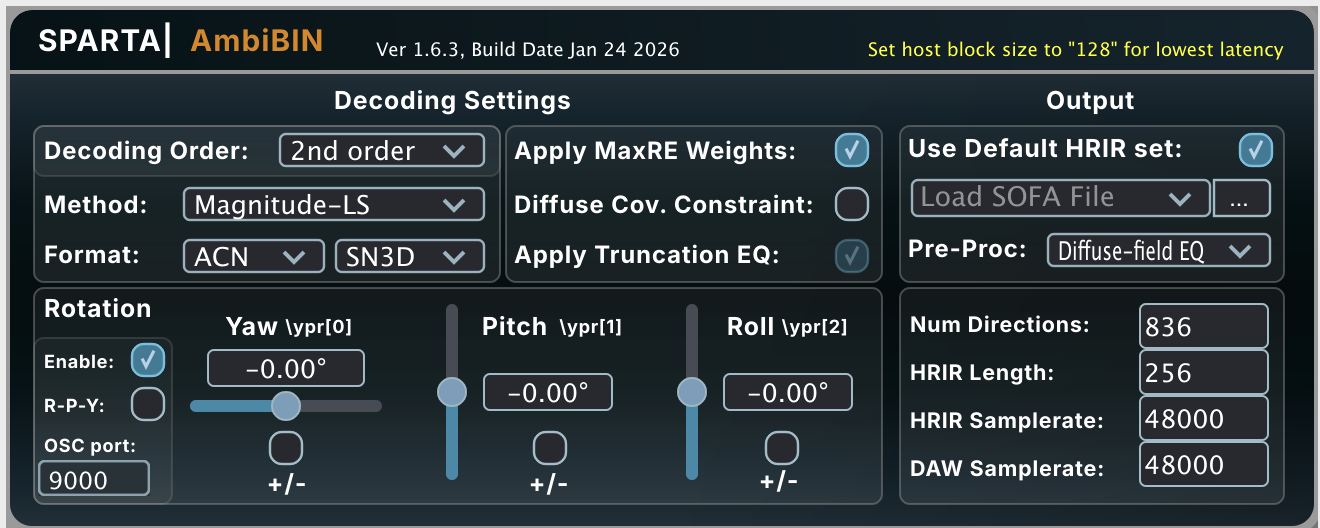Enable the Diffuse Cov. Constraint checkbox
Viewport: 1320px width, 528px height.
tap(852, 204)
